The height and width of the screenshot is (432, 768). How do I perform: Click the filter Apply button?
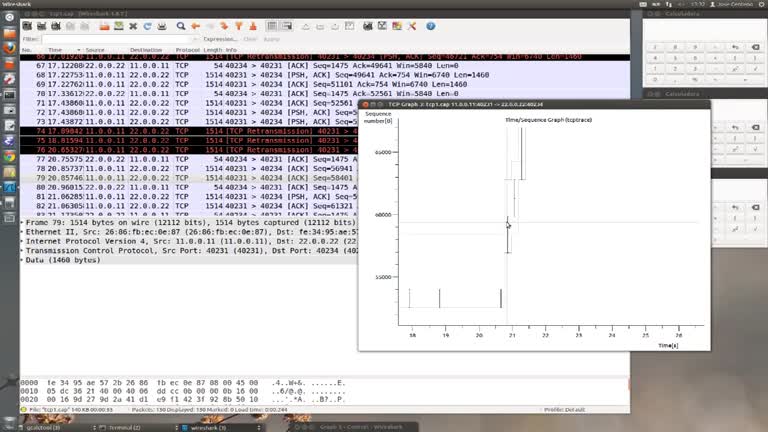point(271,39)
